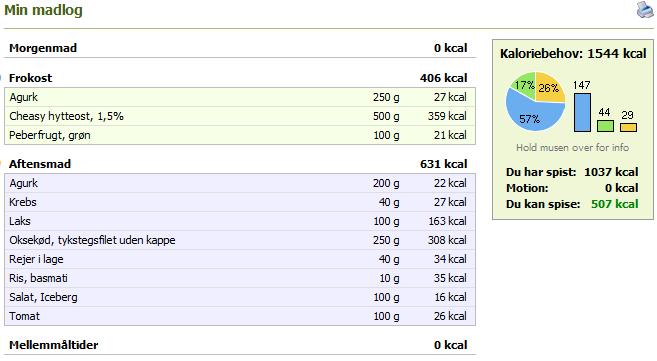The height and width of the screenshot is (361, 657).
Task: Click the yellow 26% pie slice
Action: [549, 87]
